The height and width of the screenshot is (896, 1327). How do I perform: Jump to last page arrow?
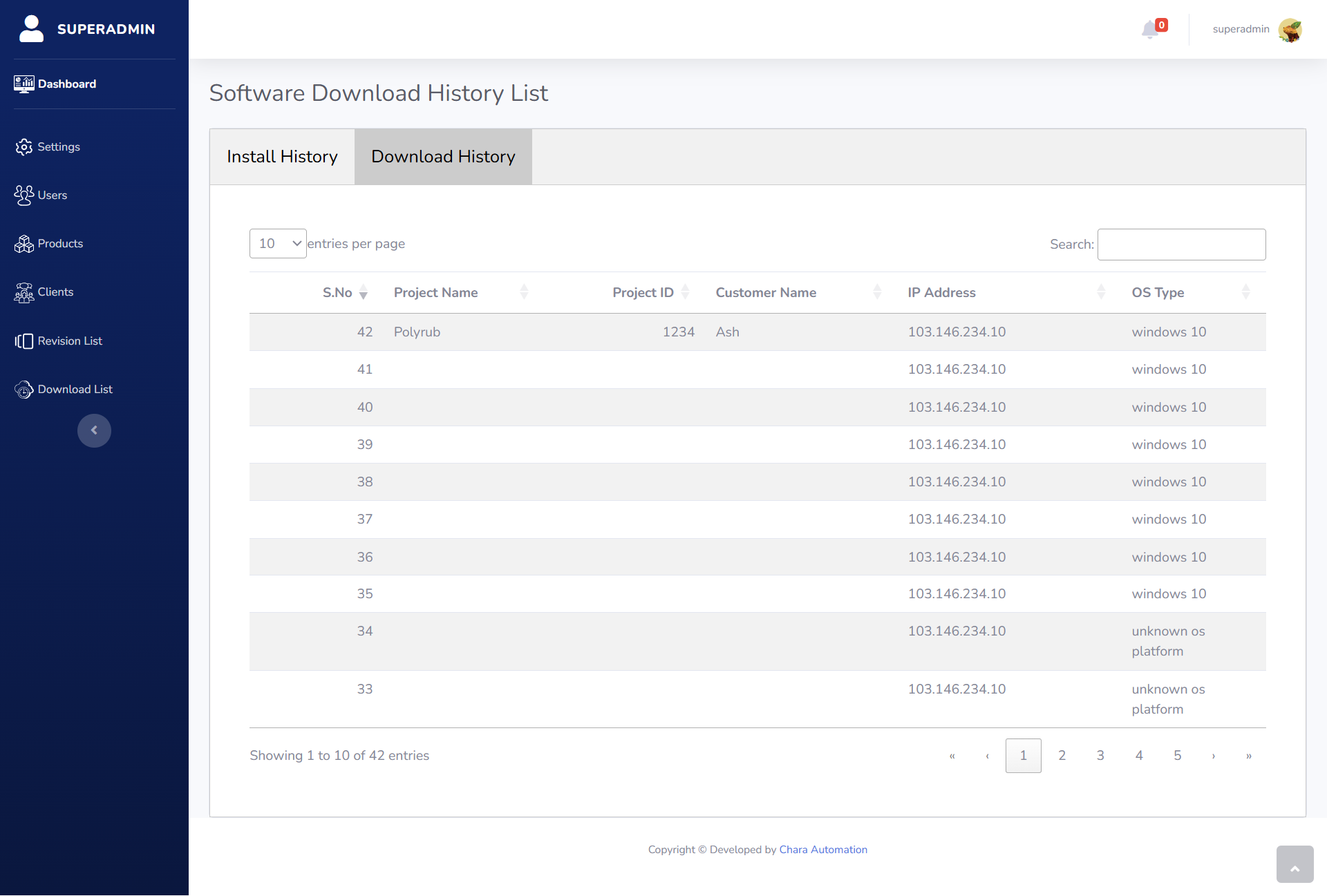(x=1248, y=756)
